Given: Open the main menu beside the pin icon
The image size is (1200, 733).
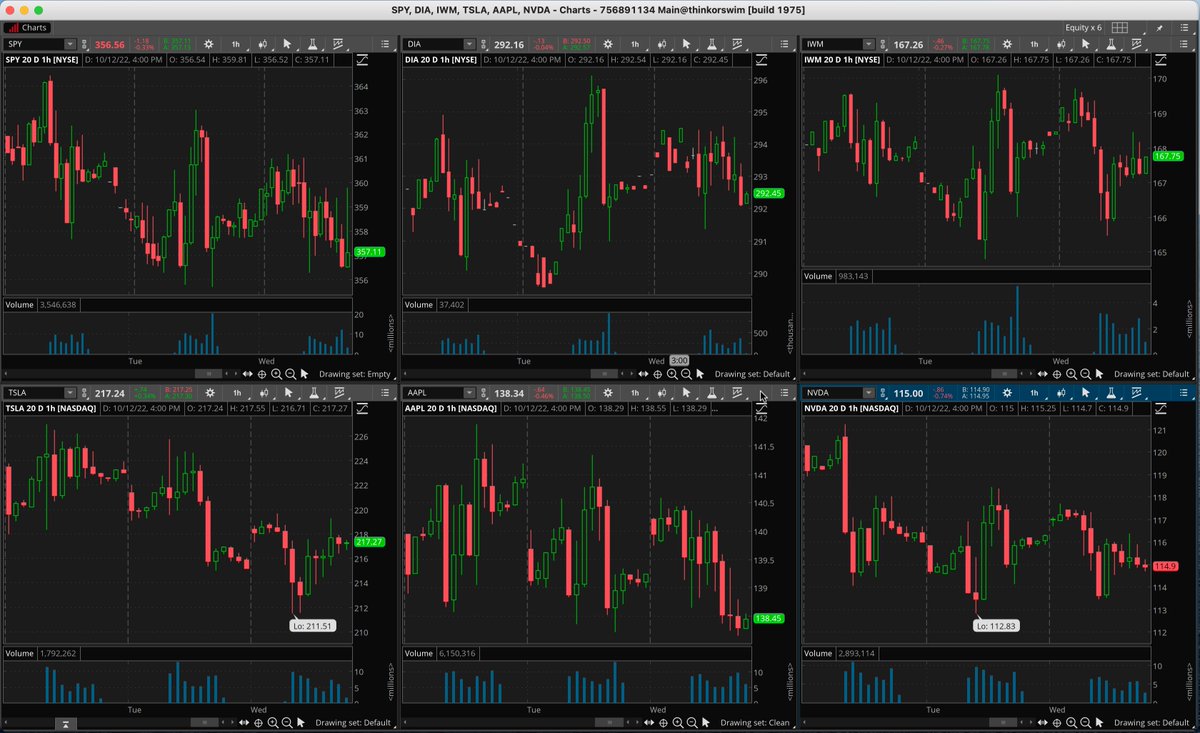Looking at the screenshot, I should [1184, 28].
